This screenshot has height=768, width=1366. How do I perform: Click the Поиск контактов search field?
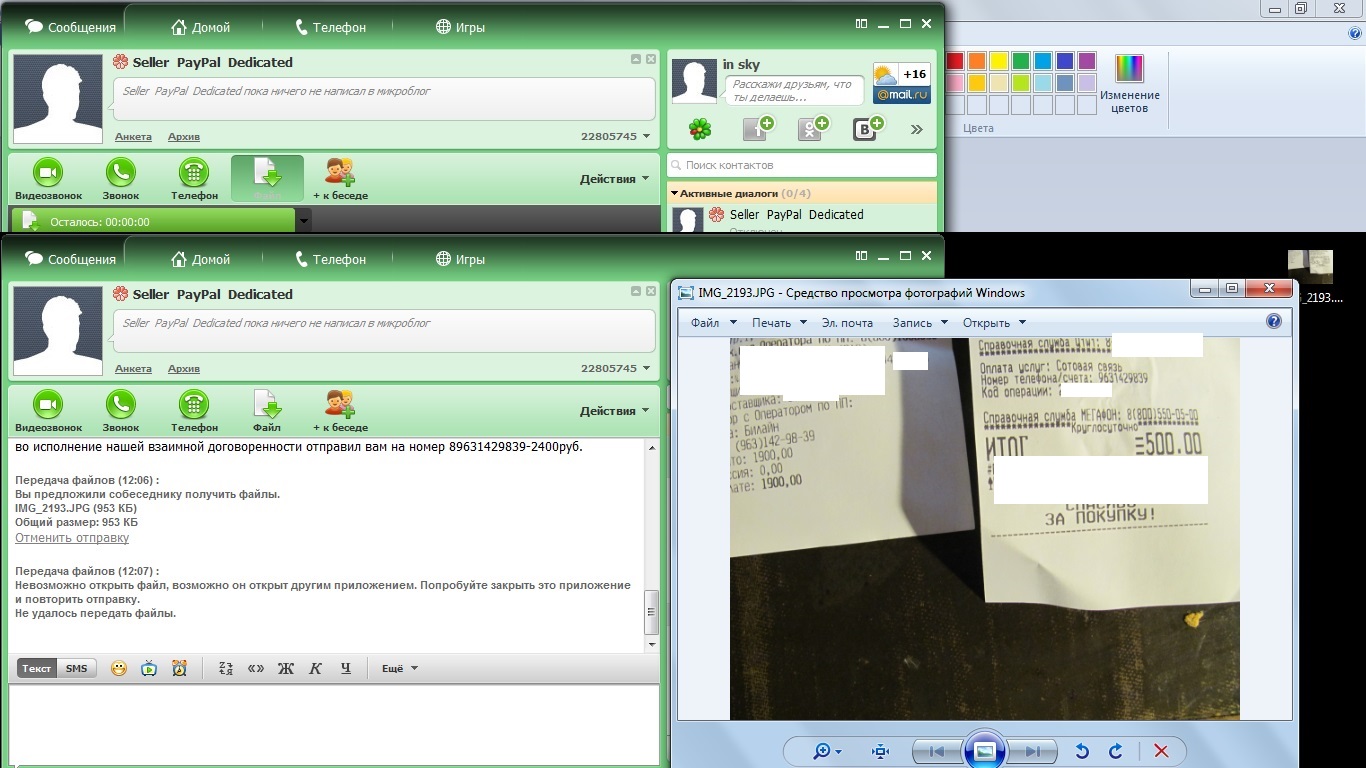click(x=802, y=165)
